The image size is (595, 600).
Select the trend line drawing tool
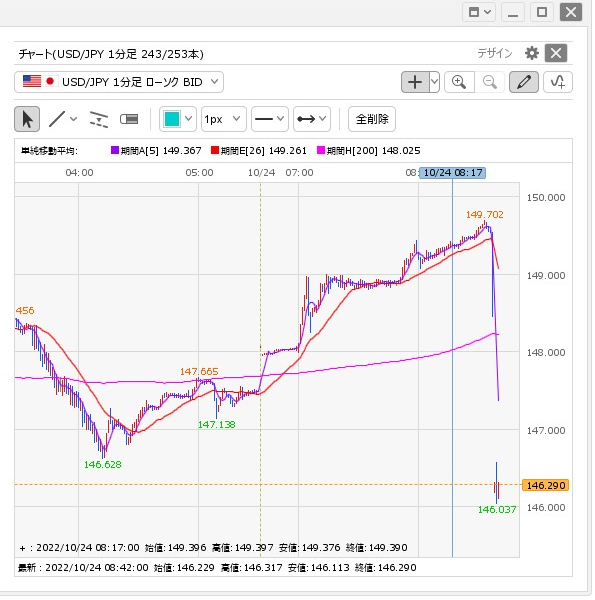click(57, 119)
